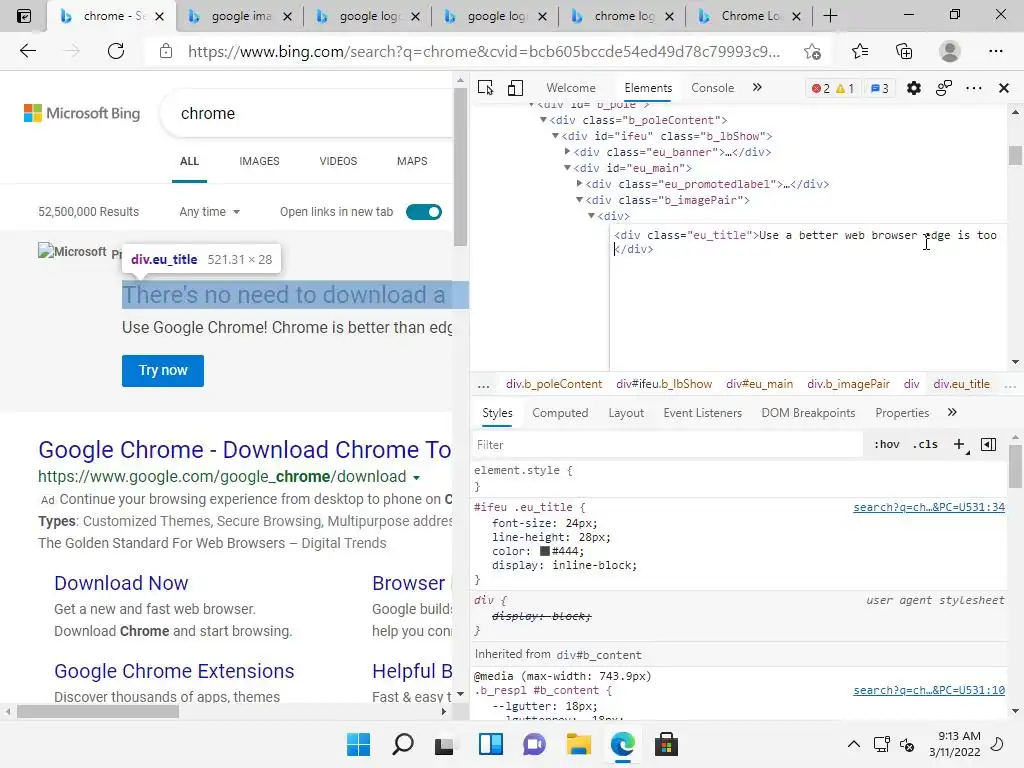Select the IMAGES search tab
This screenshot has width=1024, height=768.
click(259, 161)
